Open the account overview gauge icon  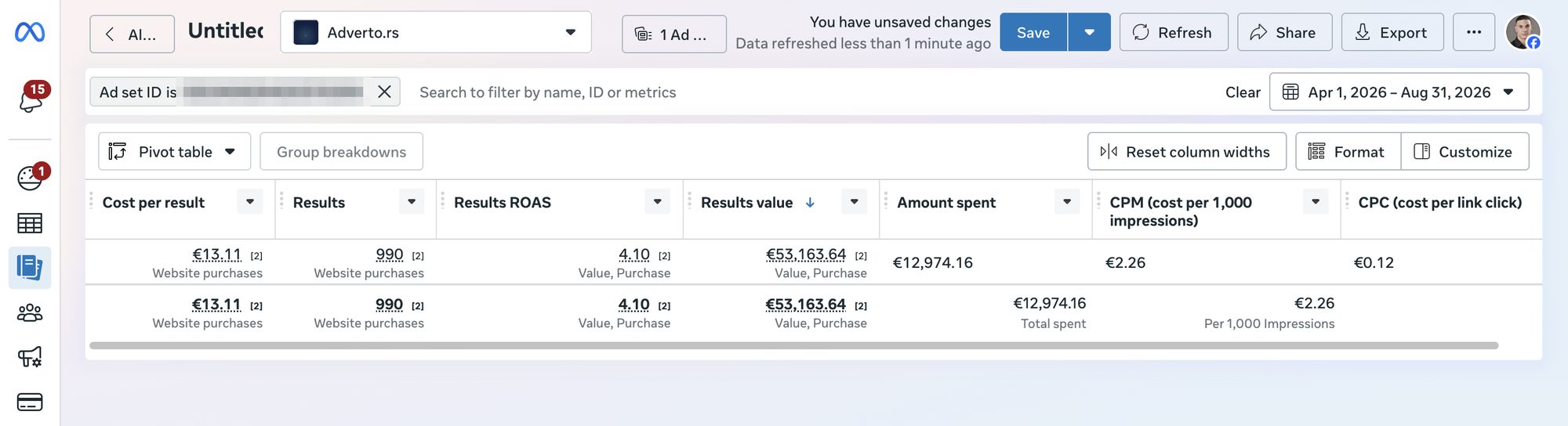30,178
